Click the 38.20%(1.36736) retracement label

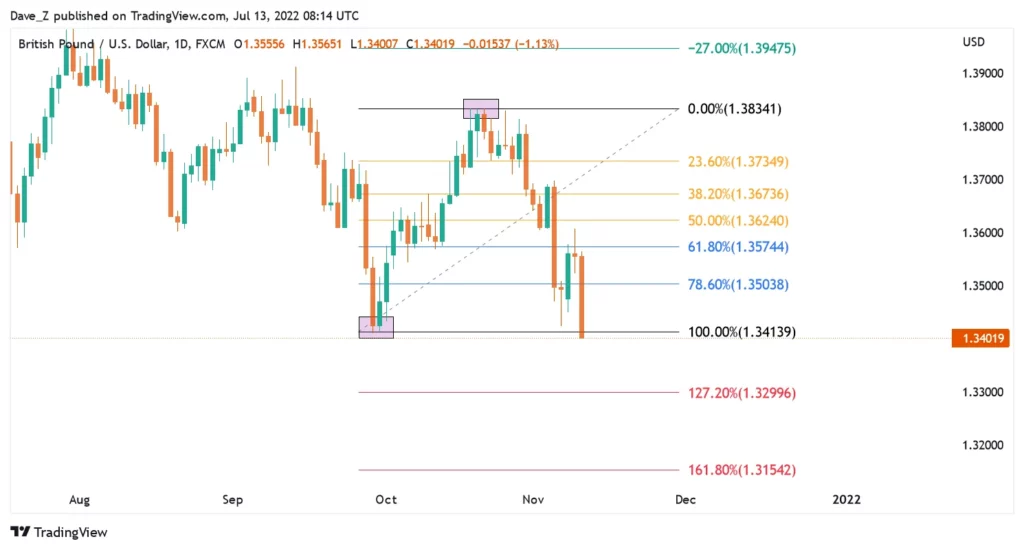[739, 194]
